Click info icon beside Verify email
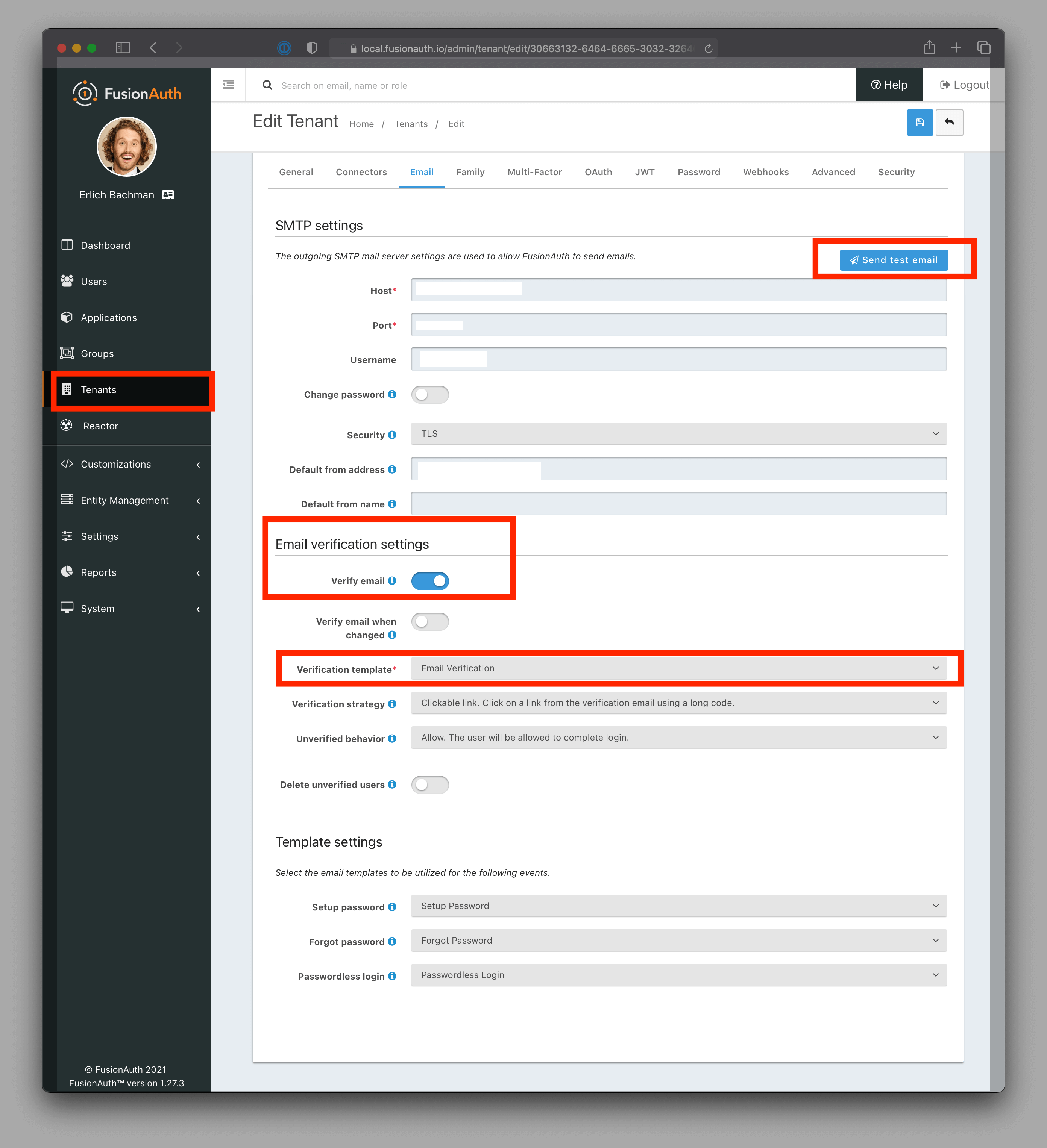Image resolution: width=1047 pixels, height=1148 pixels. coord(392,581)
